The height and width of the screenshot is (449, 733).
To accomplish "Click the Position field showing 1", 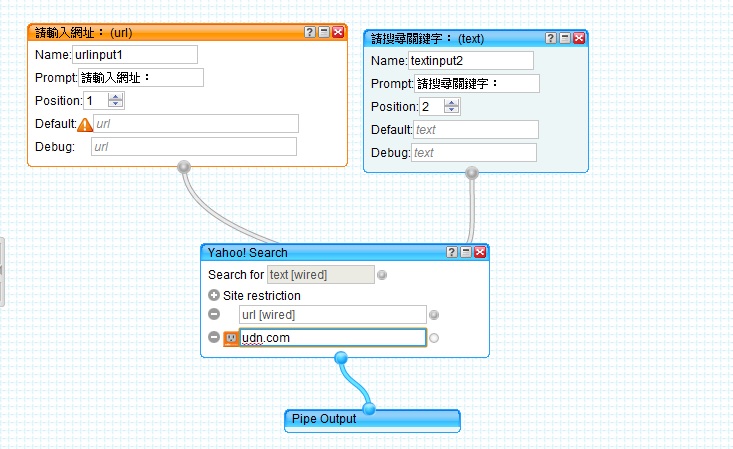I will [x=96, y=101].
